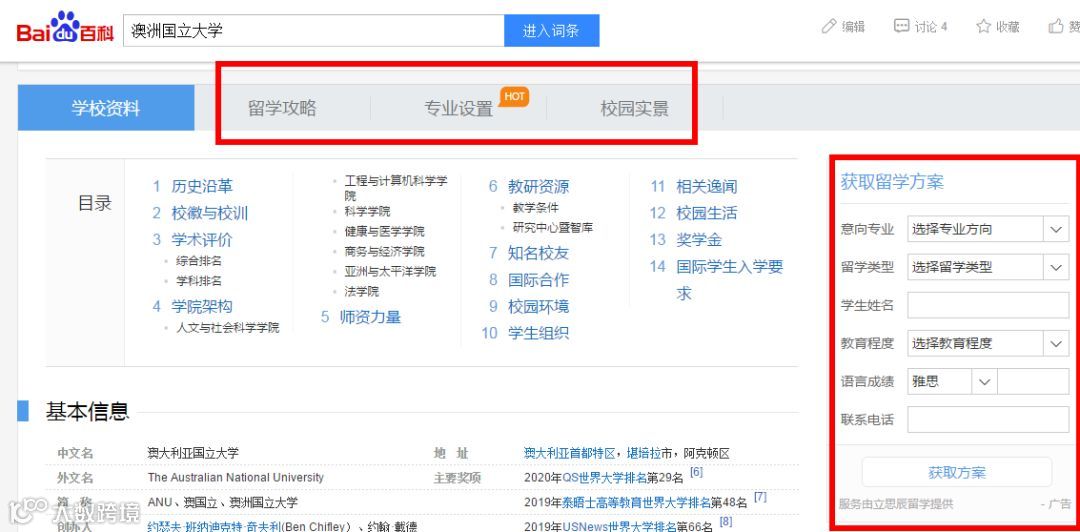This screenshot has height=532, width=1080.
Task: Expand the 选择留学类型 dropdown
Action: pyautogui.click(x=988, y=267)
